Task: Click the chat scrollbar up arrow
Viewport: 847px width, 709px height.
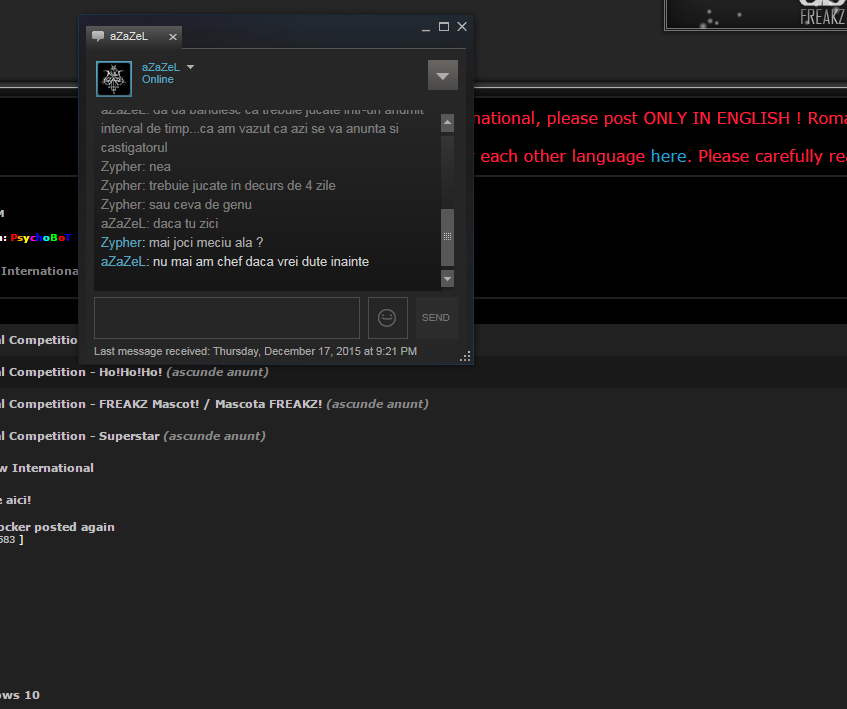Action: 447,123
